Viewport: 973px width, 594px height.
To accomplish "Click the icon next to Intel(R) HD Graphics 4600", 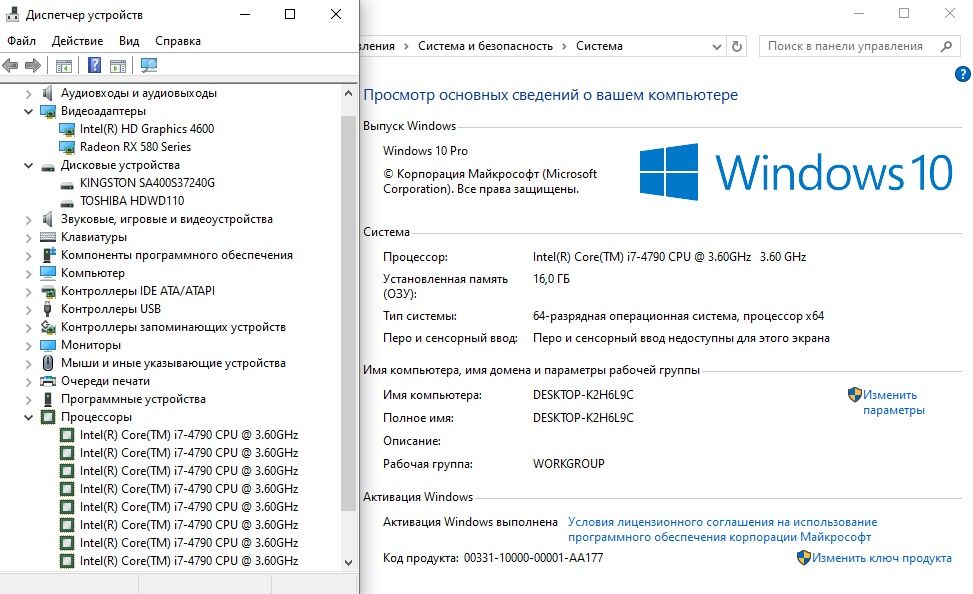I will pos(67,129).
